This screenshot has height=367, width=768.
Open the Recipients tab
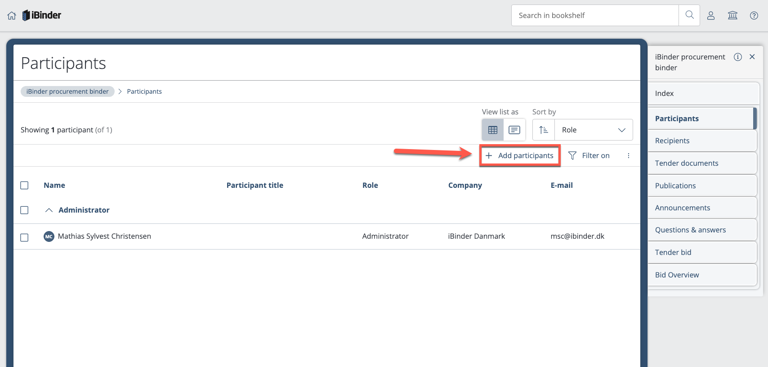[x=702, y=141]
